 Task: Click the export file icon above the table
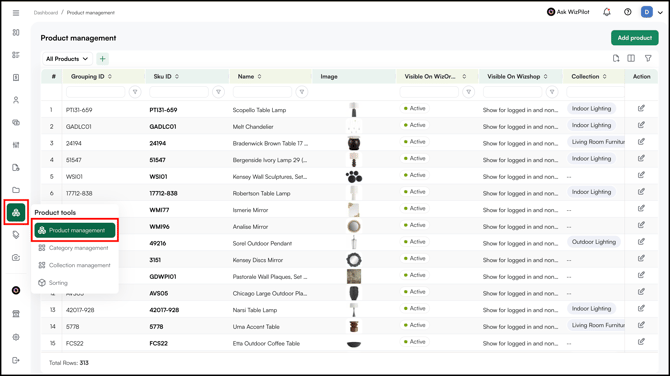616,59
